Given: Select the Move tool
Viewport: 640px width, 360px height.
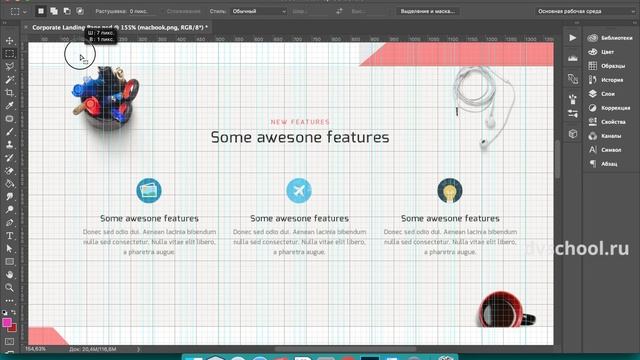Looking at the screenshot, I should (9, 41).
